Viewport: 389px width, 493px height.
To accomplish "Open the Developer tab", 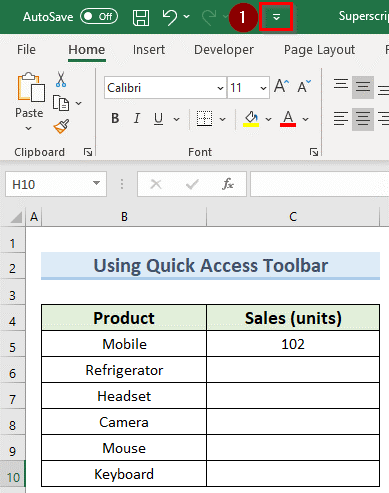I will point(224,50).
